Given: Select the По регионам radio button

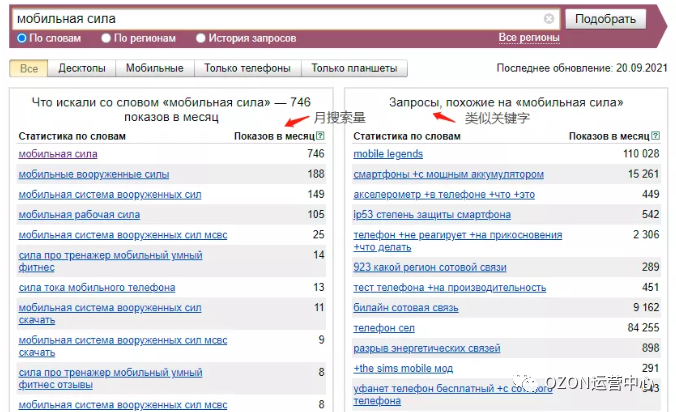Looking at the screenshot, I should [x=106, y=38].
